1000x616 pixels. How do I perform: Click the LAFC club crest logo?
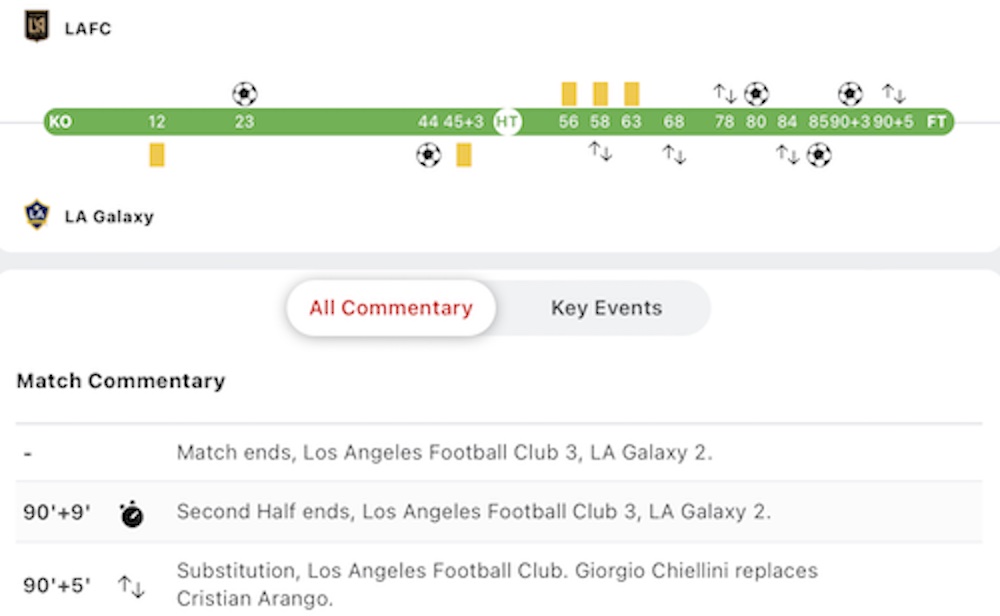[x=36, y=27]
